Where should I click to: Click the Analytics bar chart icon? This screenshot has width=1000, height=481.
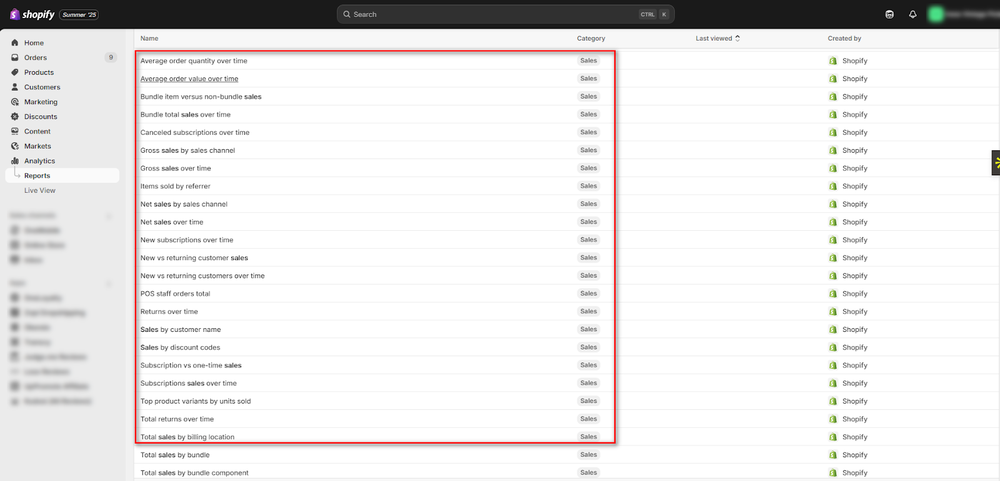(15, 161)
